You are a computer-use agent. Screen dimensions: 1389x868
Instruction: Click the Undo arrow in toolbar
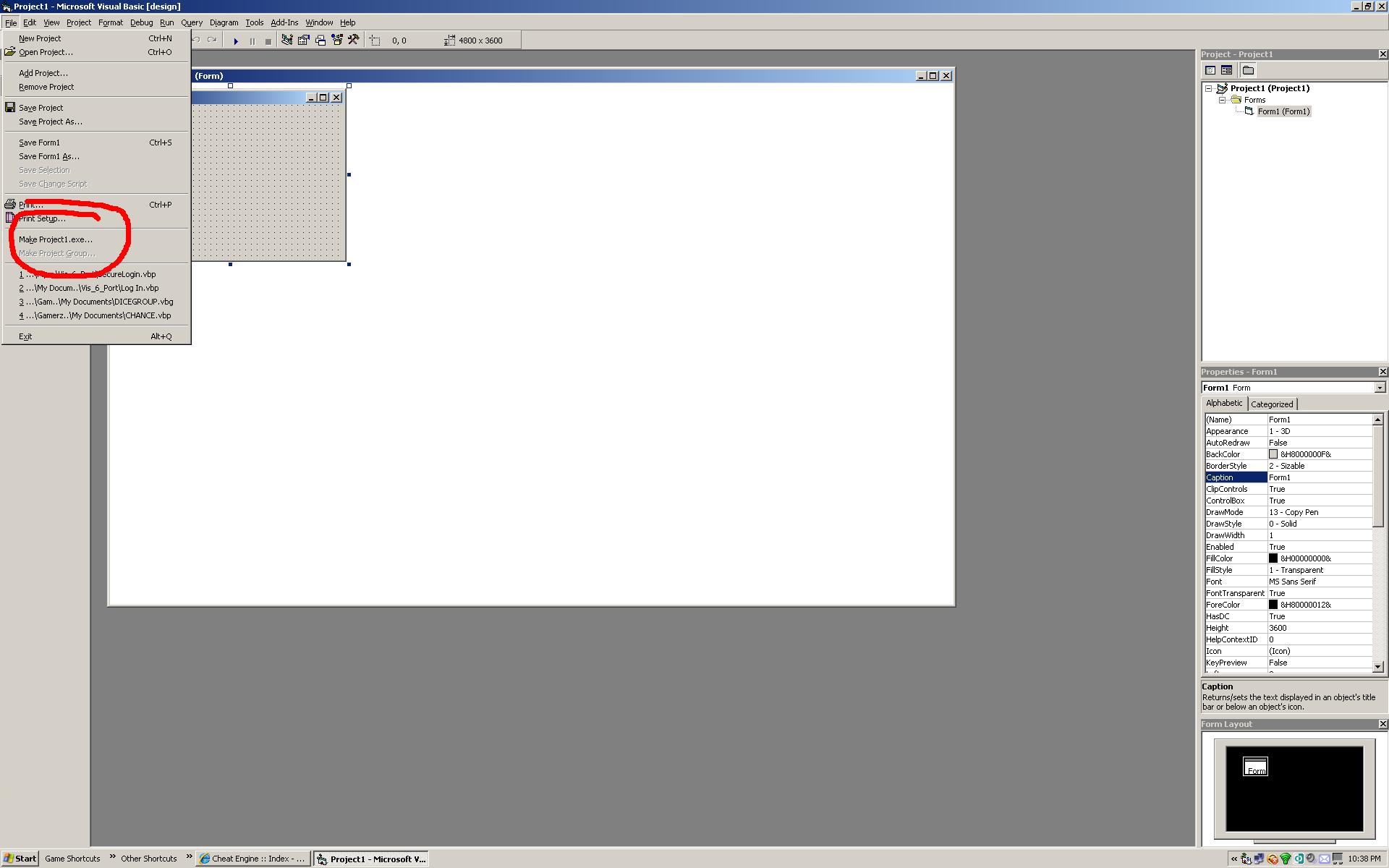click(197, 41)
